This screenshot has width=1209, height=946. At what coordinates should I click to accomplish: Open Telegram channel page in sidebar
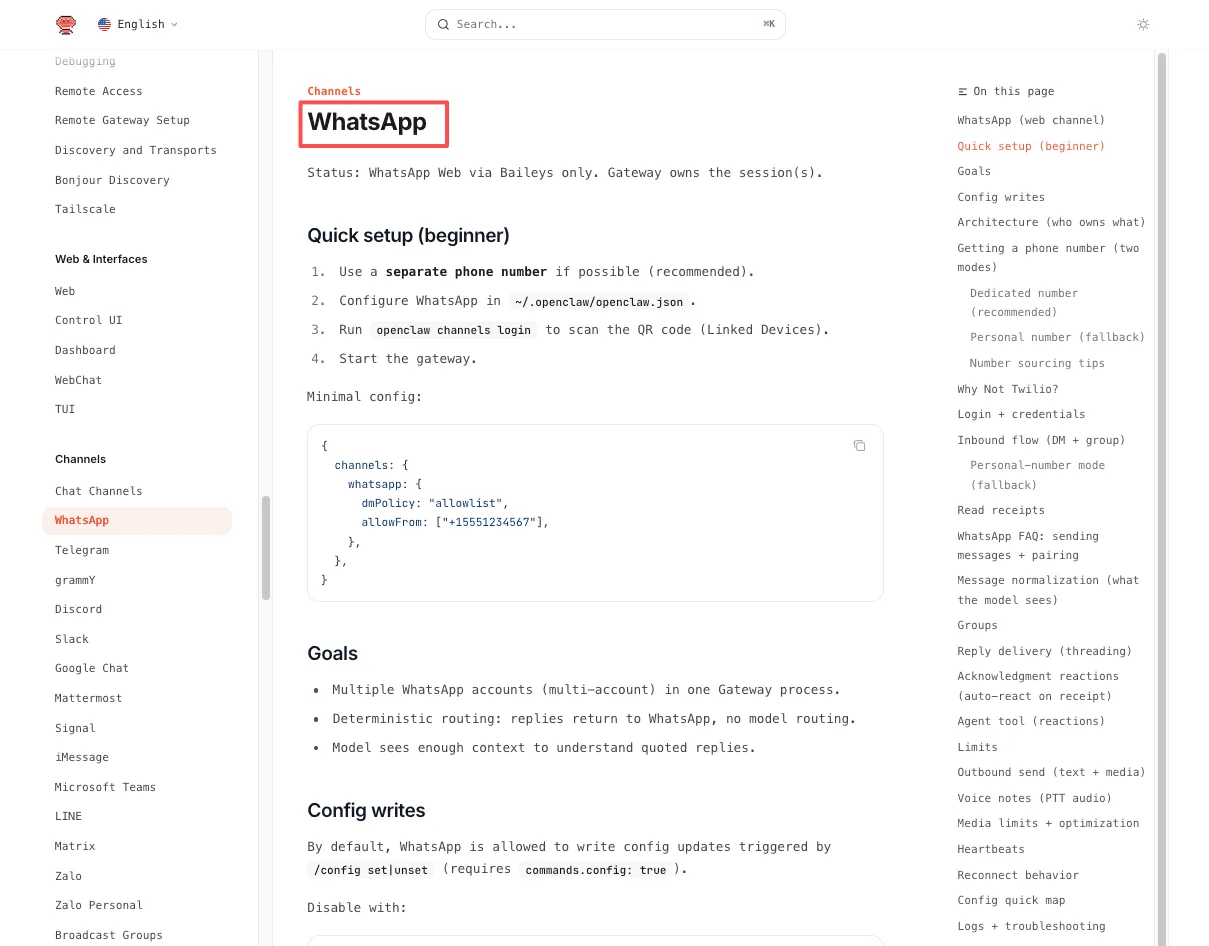(82, 550)
